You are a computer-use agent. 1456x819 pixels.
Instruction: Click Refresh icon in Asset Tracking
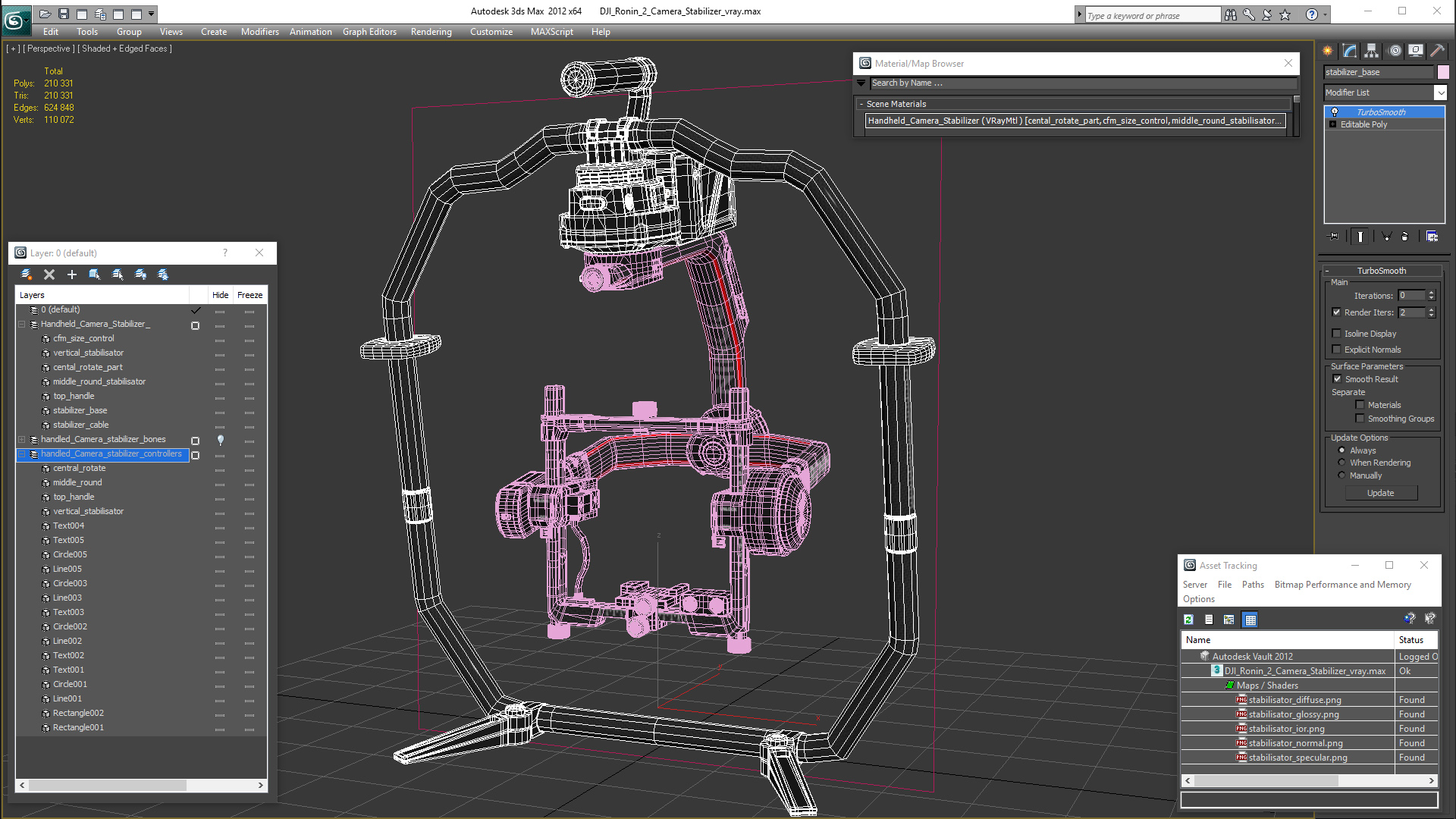pos(1188,620)
